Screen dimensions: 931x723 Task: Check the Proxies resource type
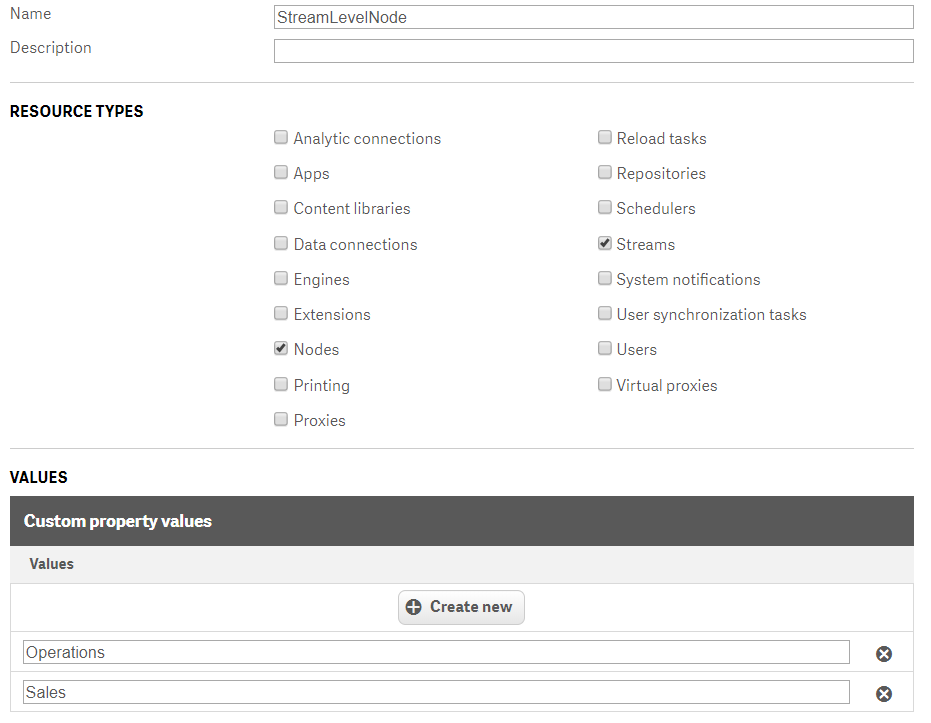pyautogui.click(x=281, y=420)
